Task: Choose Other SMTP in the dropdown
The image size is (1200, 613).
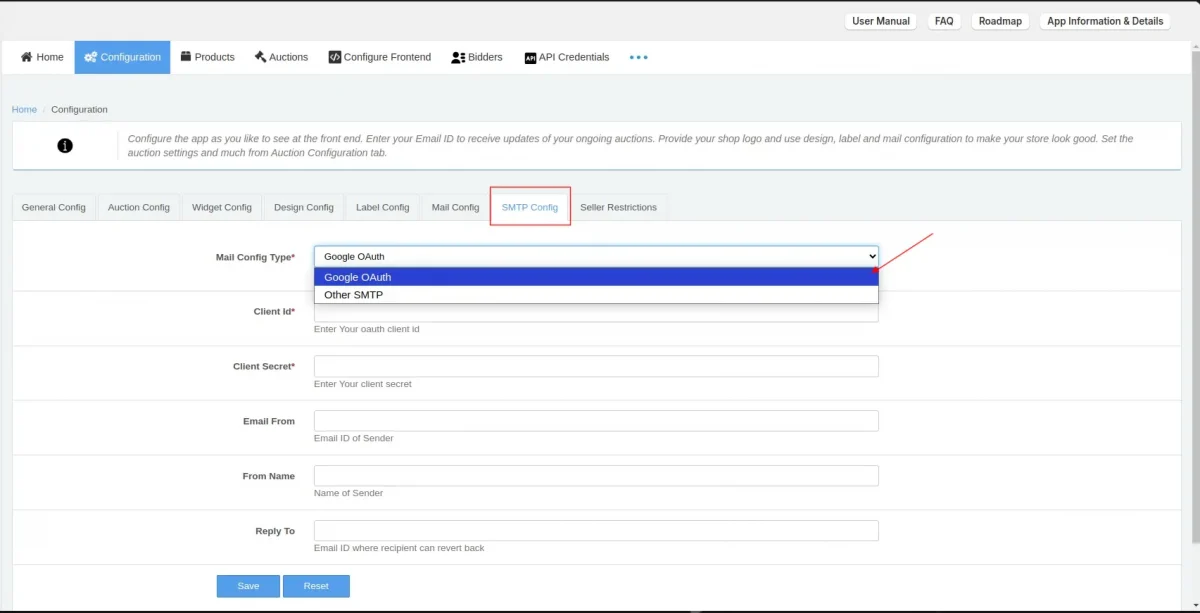Action: click(596, 294)
